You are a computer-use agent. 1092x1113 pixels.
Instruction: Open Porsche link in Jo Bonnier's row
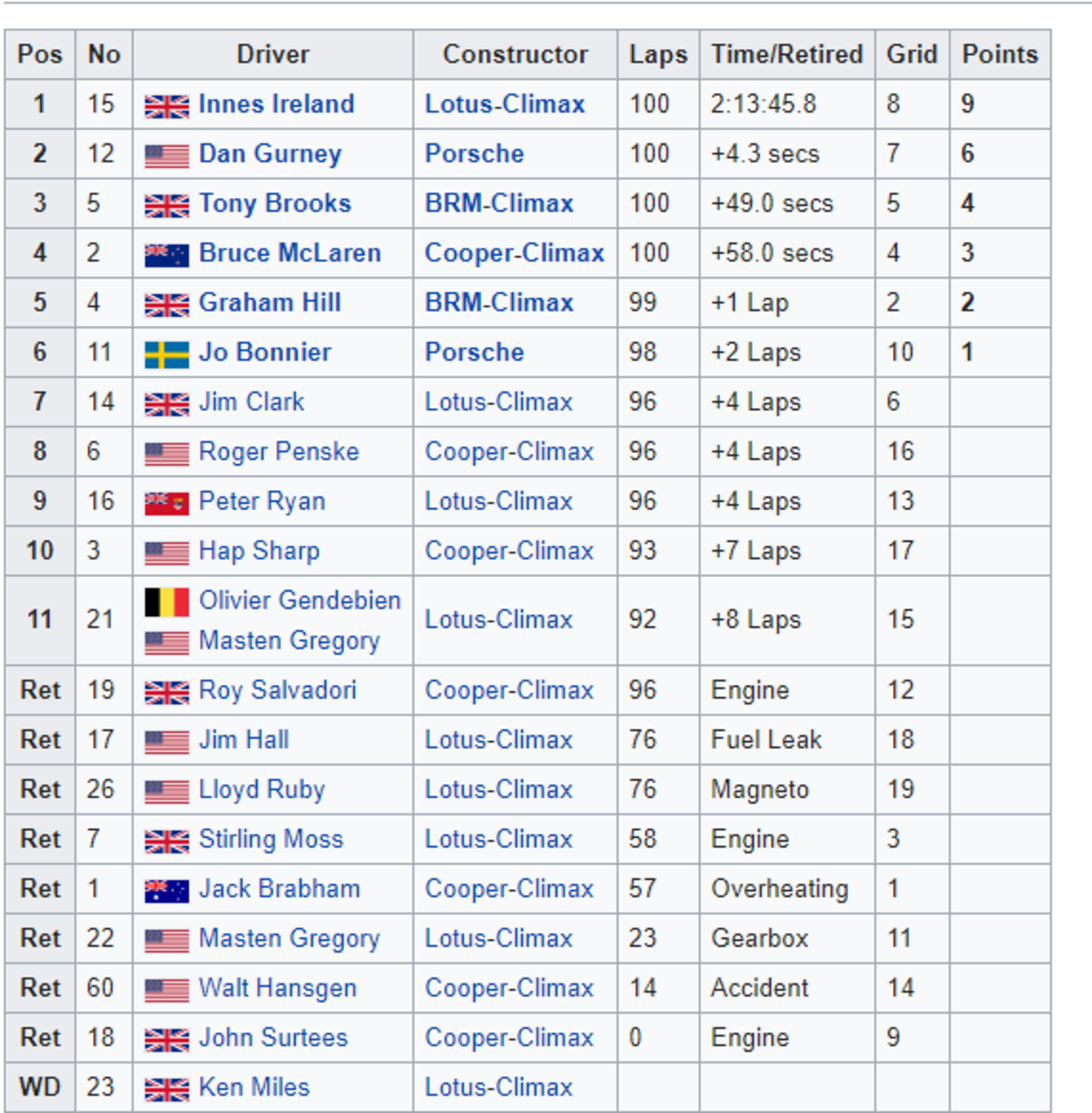point(475,351)
